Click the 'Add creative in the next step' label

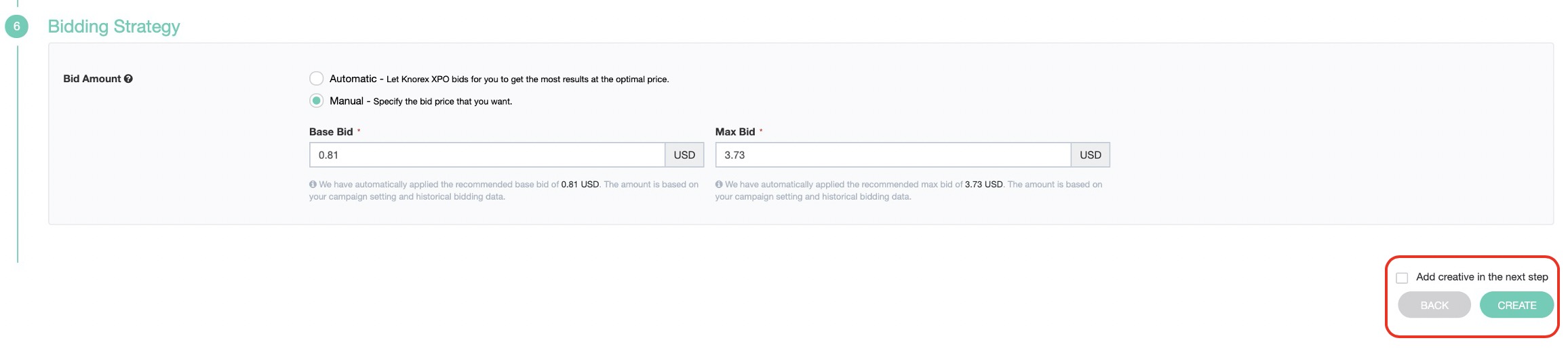coord(1482,277)
